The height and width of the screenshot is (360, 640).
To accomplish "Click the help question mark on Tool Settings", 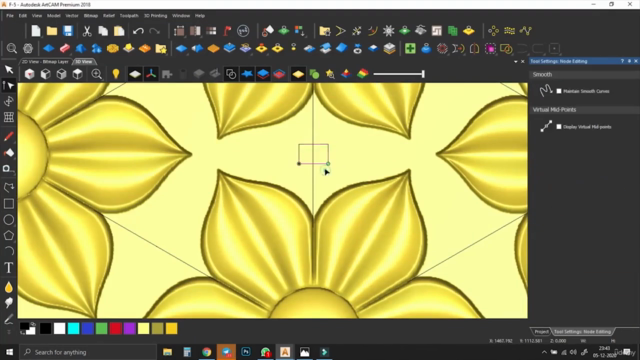I will pos(622,61).
